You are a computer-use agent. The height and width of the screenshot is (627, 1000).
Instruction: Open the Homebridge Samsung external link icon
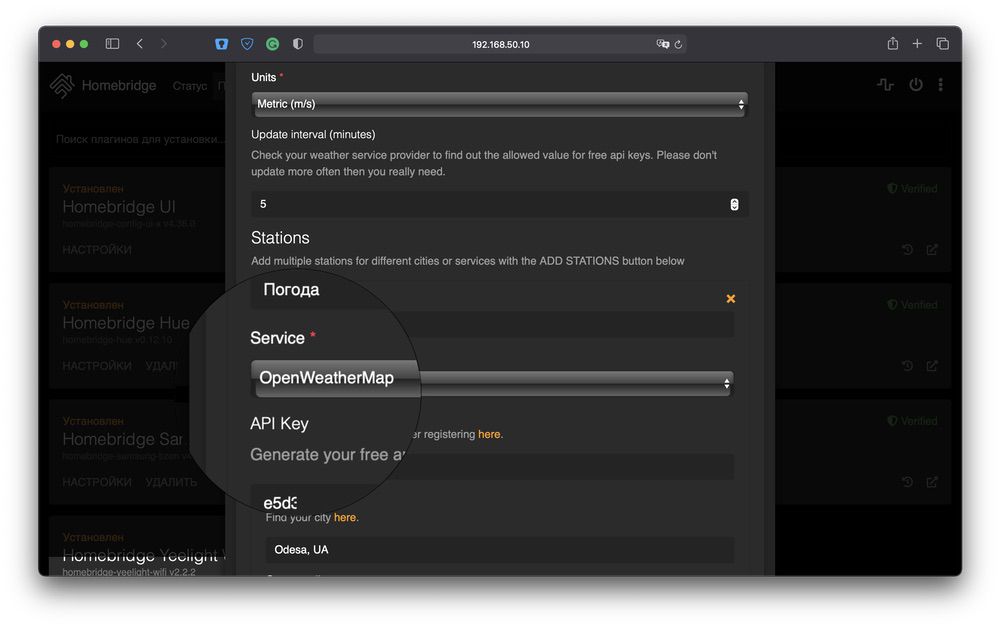pyautogui.click(x=932, y=482)
